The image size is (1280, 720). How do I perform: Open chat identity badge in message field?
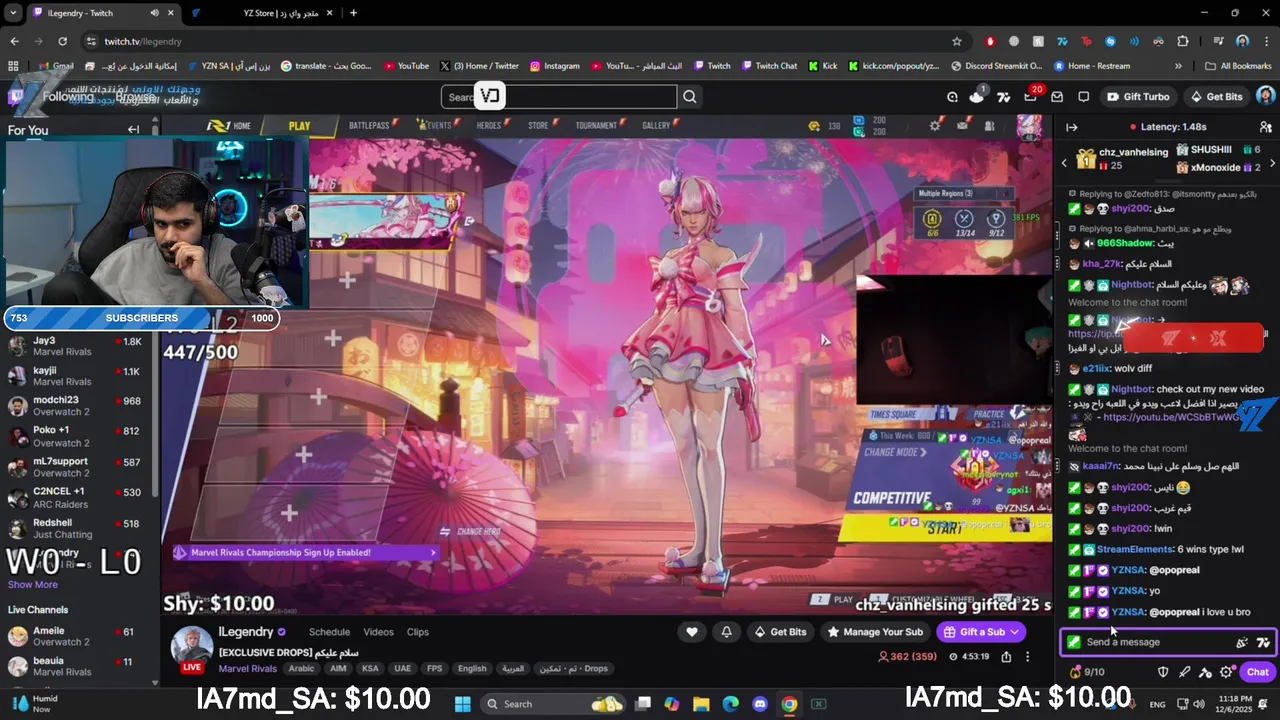(1074, 642)
